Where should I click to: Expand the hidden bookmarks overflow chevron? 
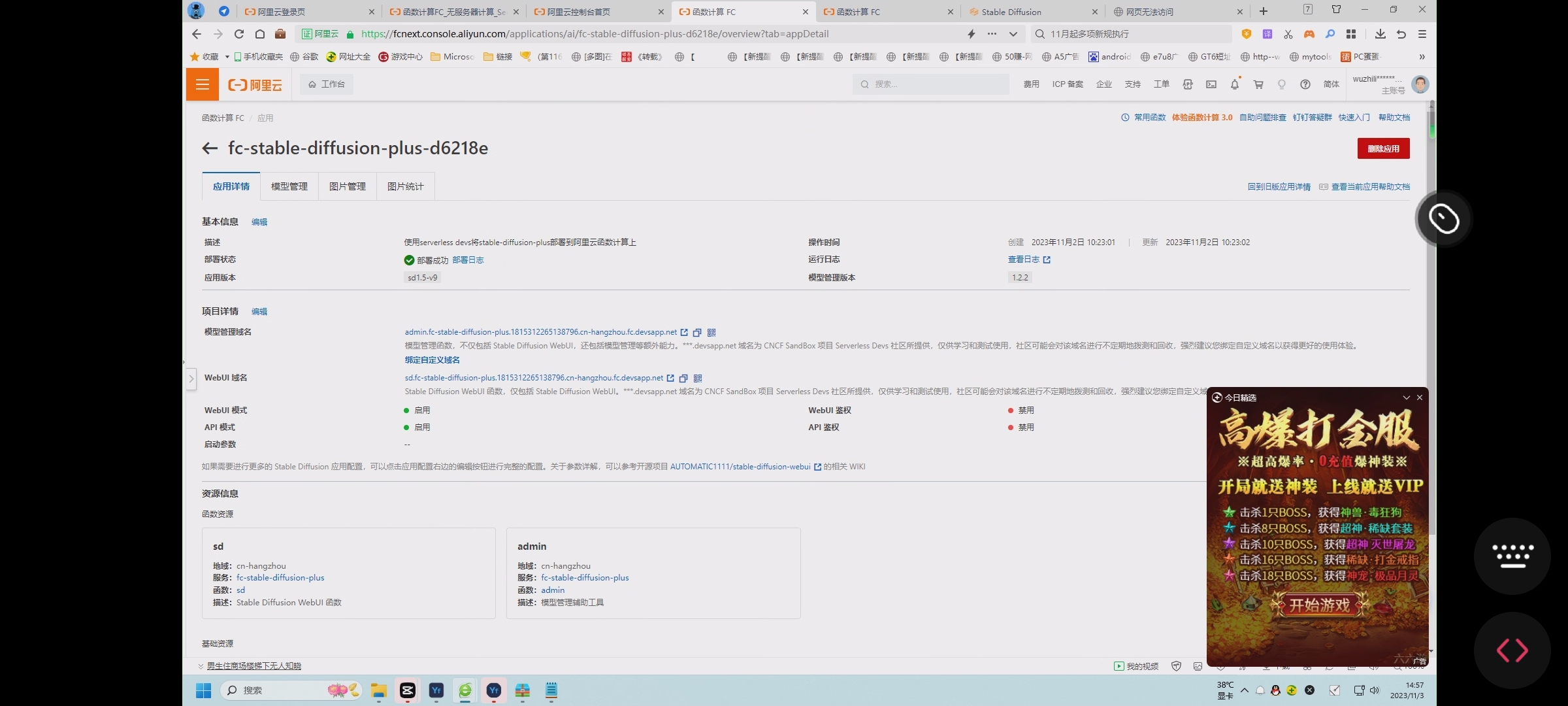click(x=1422, y=57)
